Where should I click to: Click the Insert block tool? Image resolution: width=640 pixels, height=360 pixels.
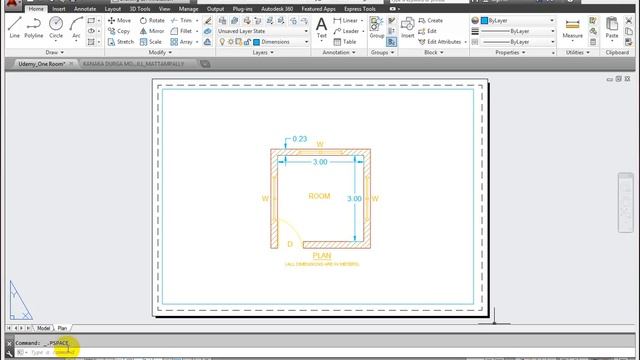click(x=407, y=28)
